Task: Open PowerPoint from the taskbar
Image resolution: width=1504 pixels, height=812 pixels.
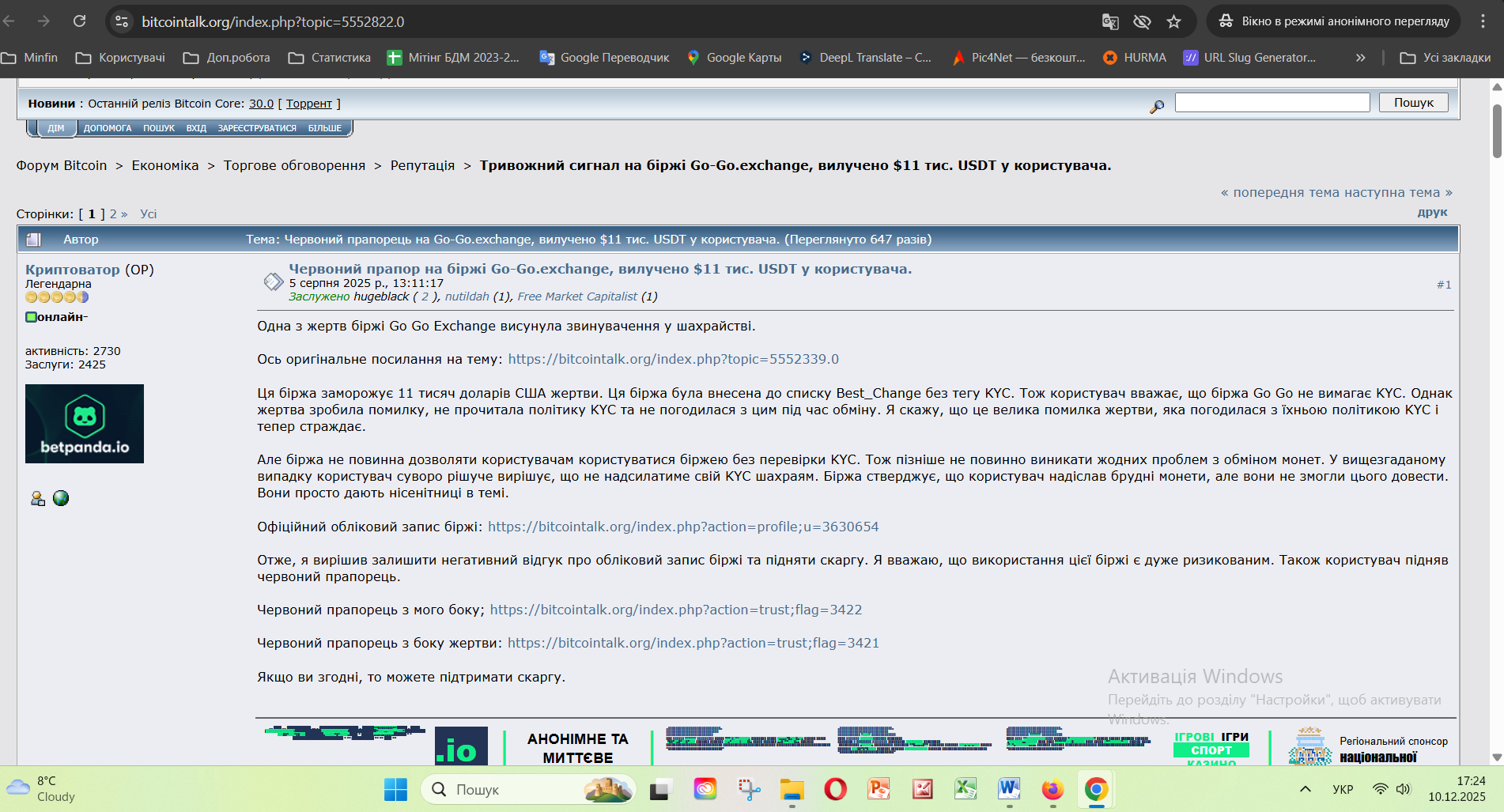Action: [x=879, y=789]
